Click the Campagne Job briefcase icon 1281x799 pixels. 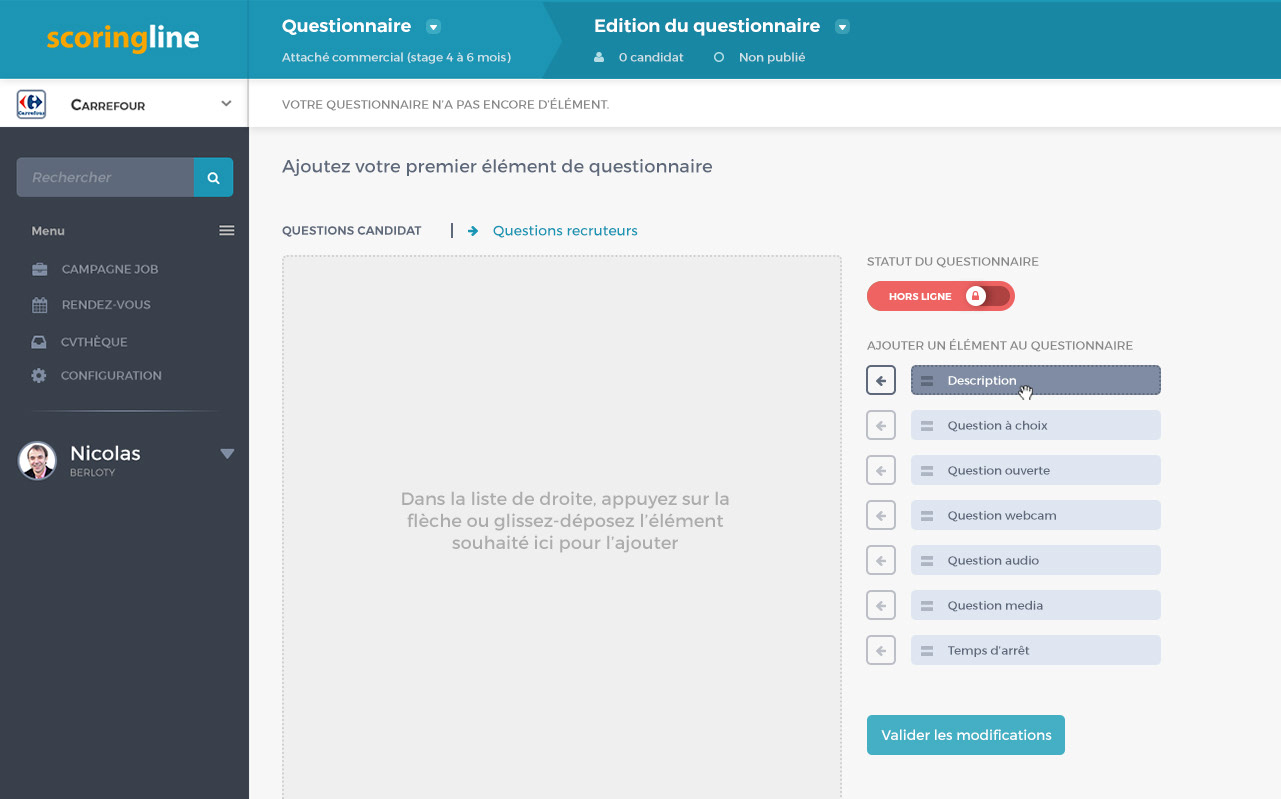click(x=39, y=269)
